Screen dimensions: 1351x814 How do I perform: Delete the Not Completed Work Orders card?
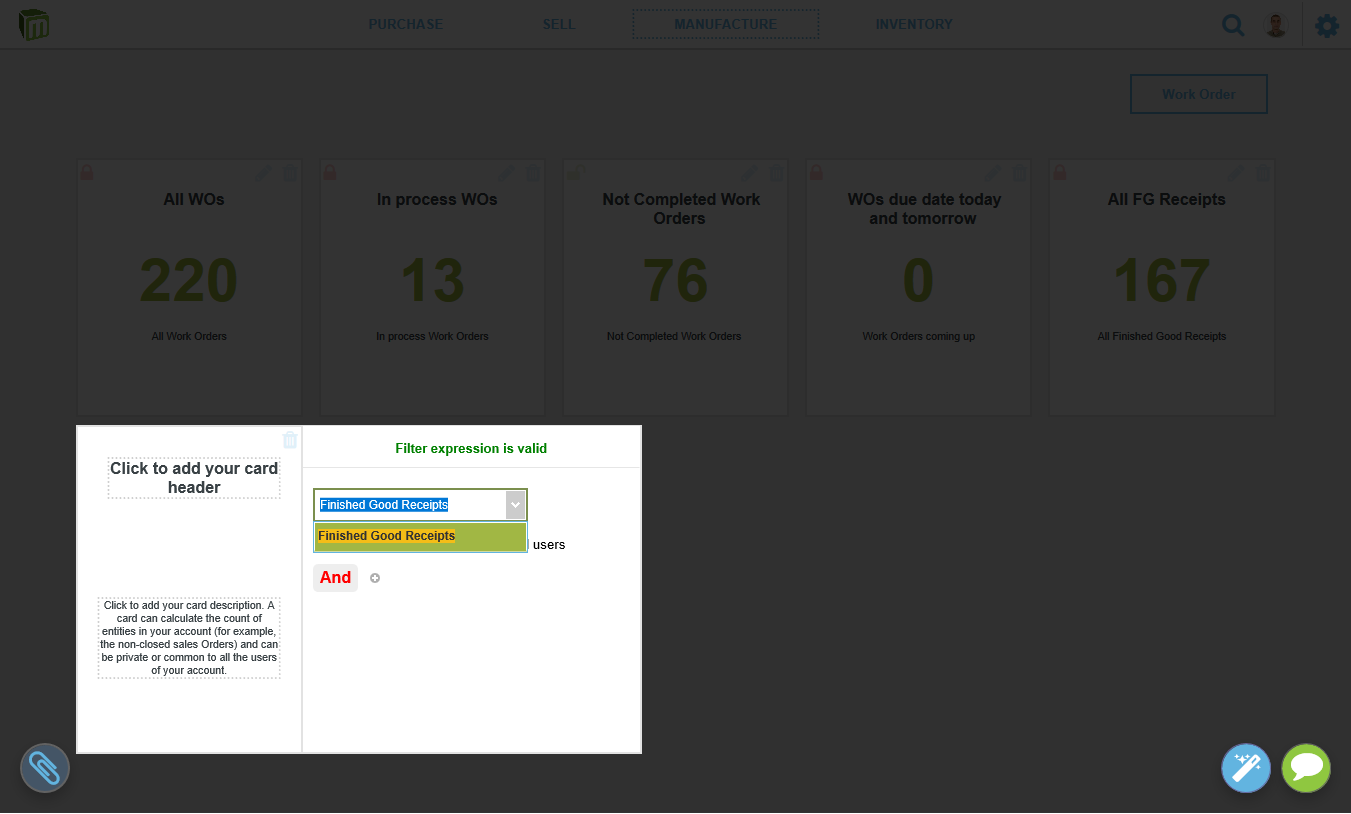tap(776, 173)
